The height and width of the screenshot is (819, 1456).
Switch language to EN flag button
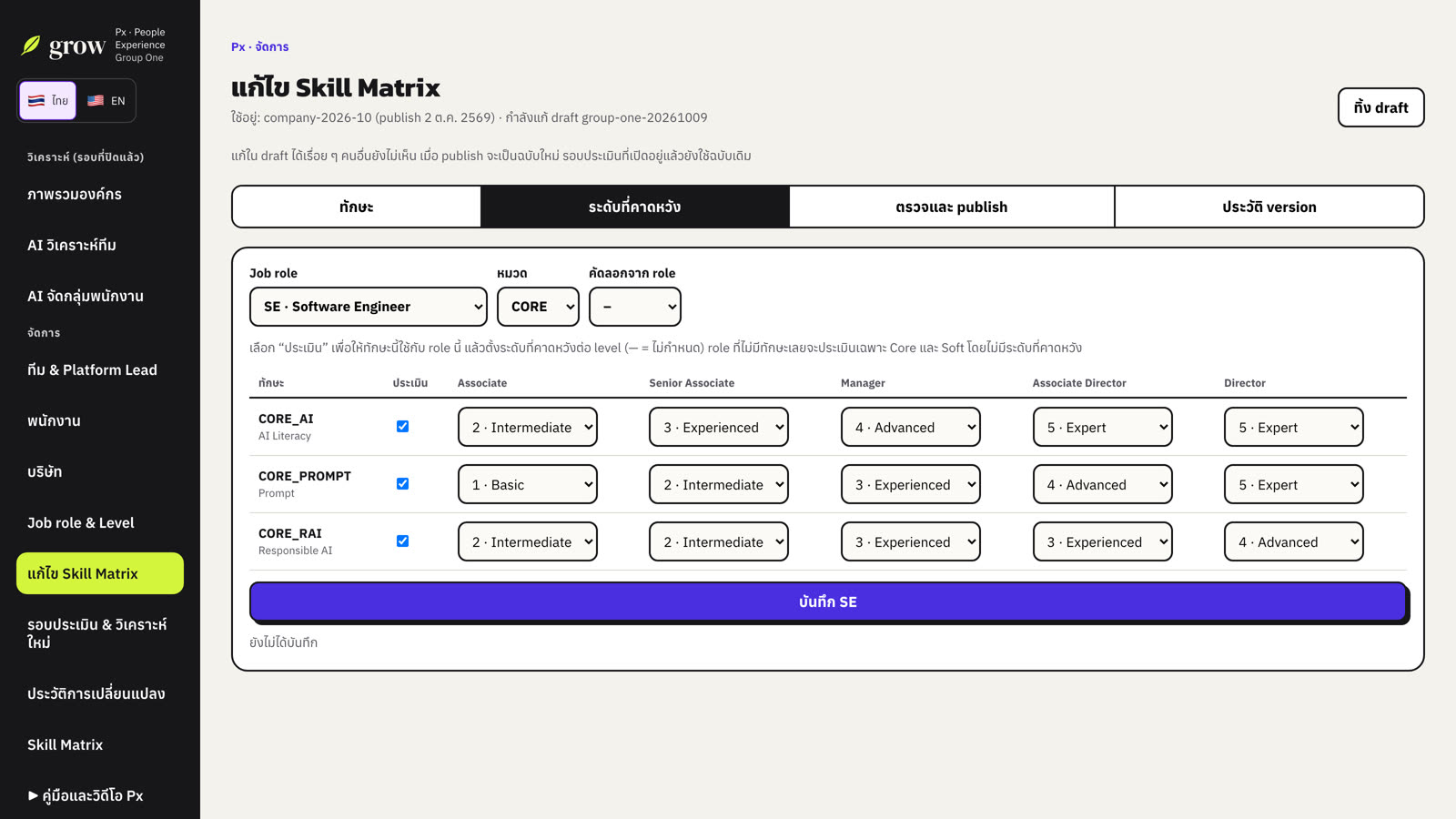[106, 100]
